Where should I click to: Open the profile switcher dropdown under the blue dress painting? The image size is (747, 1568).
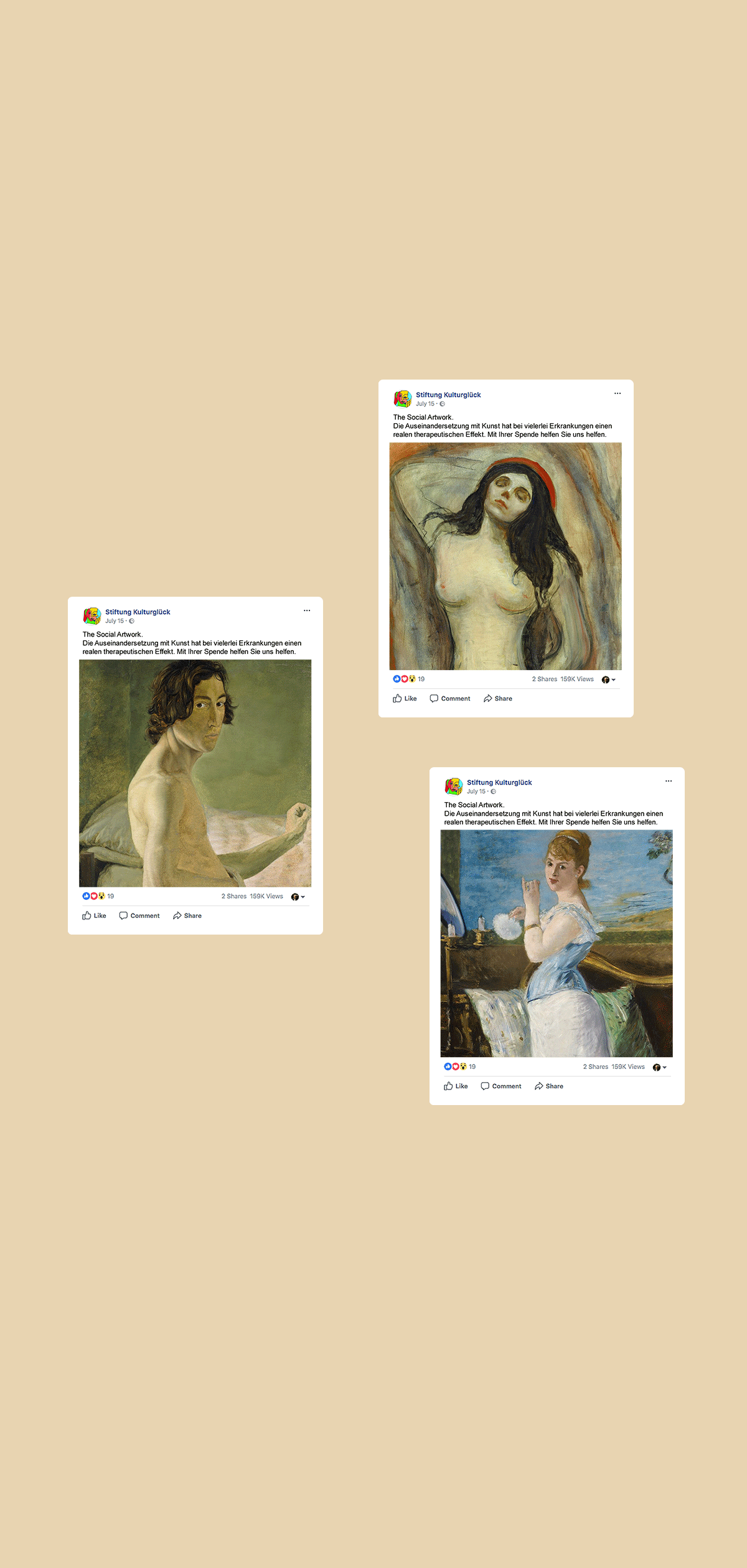pos(659,1067)
